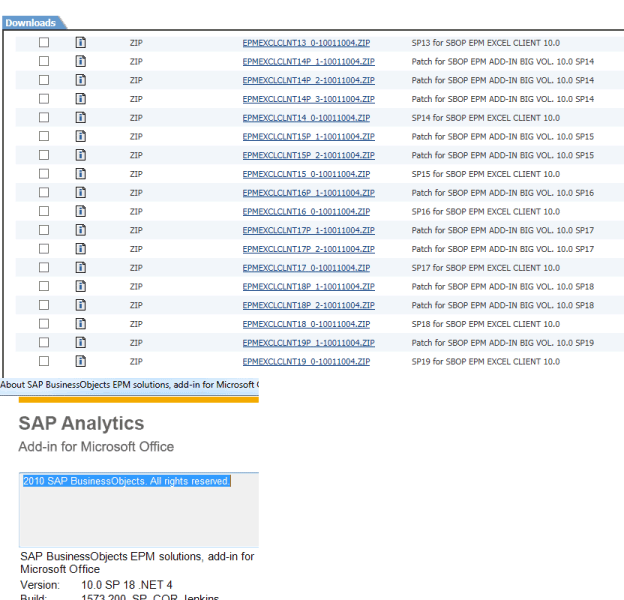Download EPMEXCLCLNT19P_1-10011004.ZIP link

[x=308, y=343]
